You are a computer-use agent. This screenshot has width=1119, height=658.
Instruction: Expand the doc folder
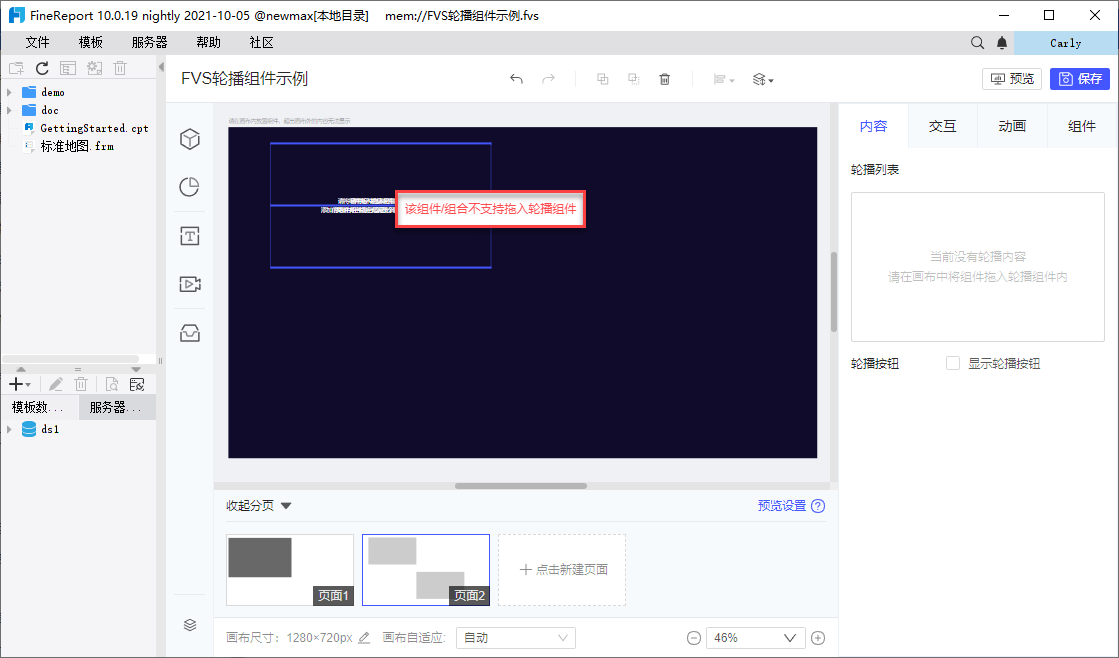(x=9, y=110)
